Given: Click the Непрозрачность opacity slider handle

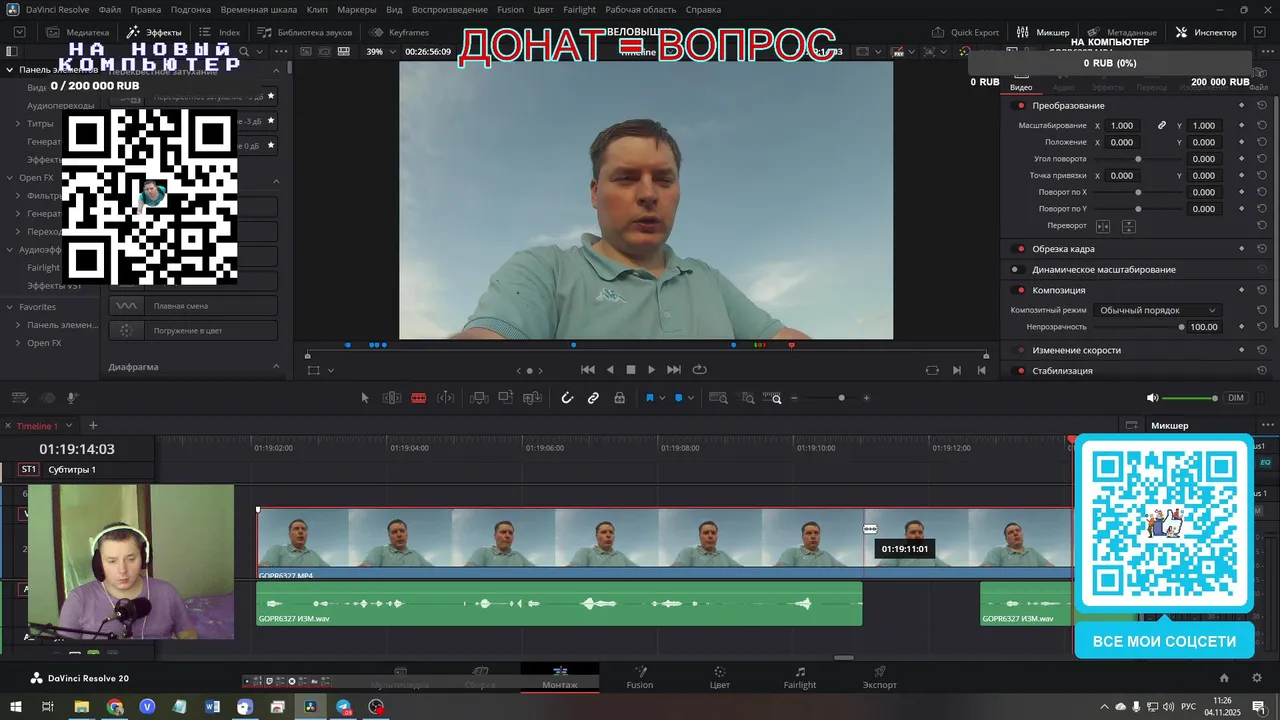Looking at the screenshot, I should [1181, 327].
